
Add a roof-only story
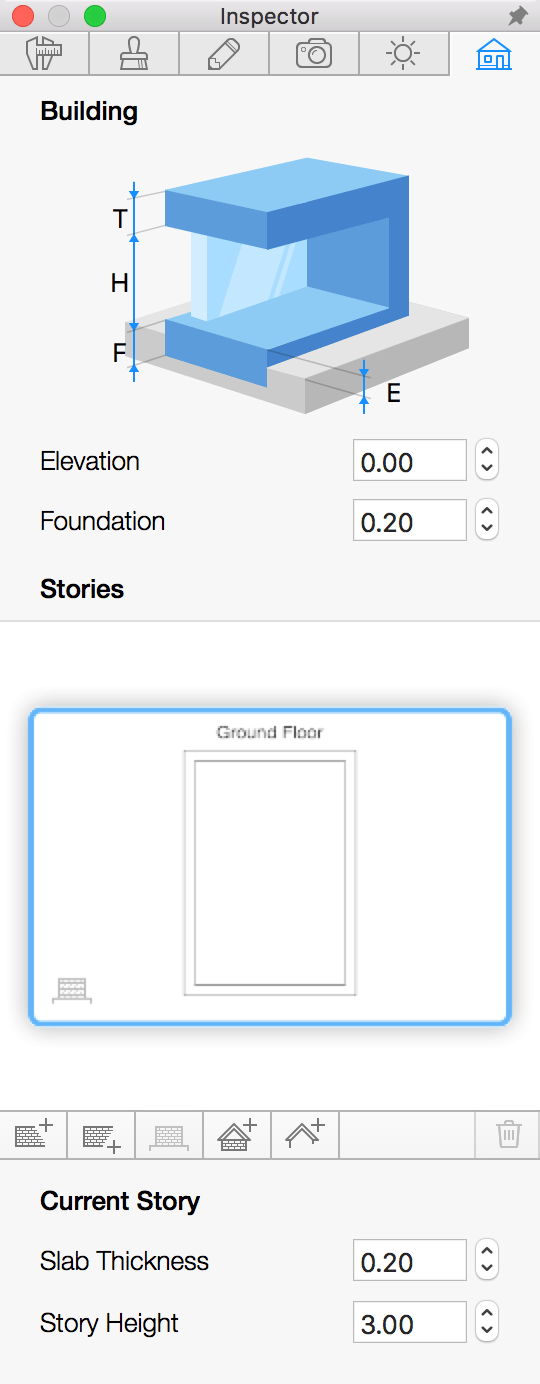pyautogui.click(x=305, y=1135)
